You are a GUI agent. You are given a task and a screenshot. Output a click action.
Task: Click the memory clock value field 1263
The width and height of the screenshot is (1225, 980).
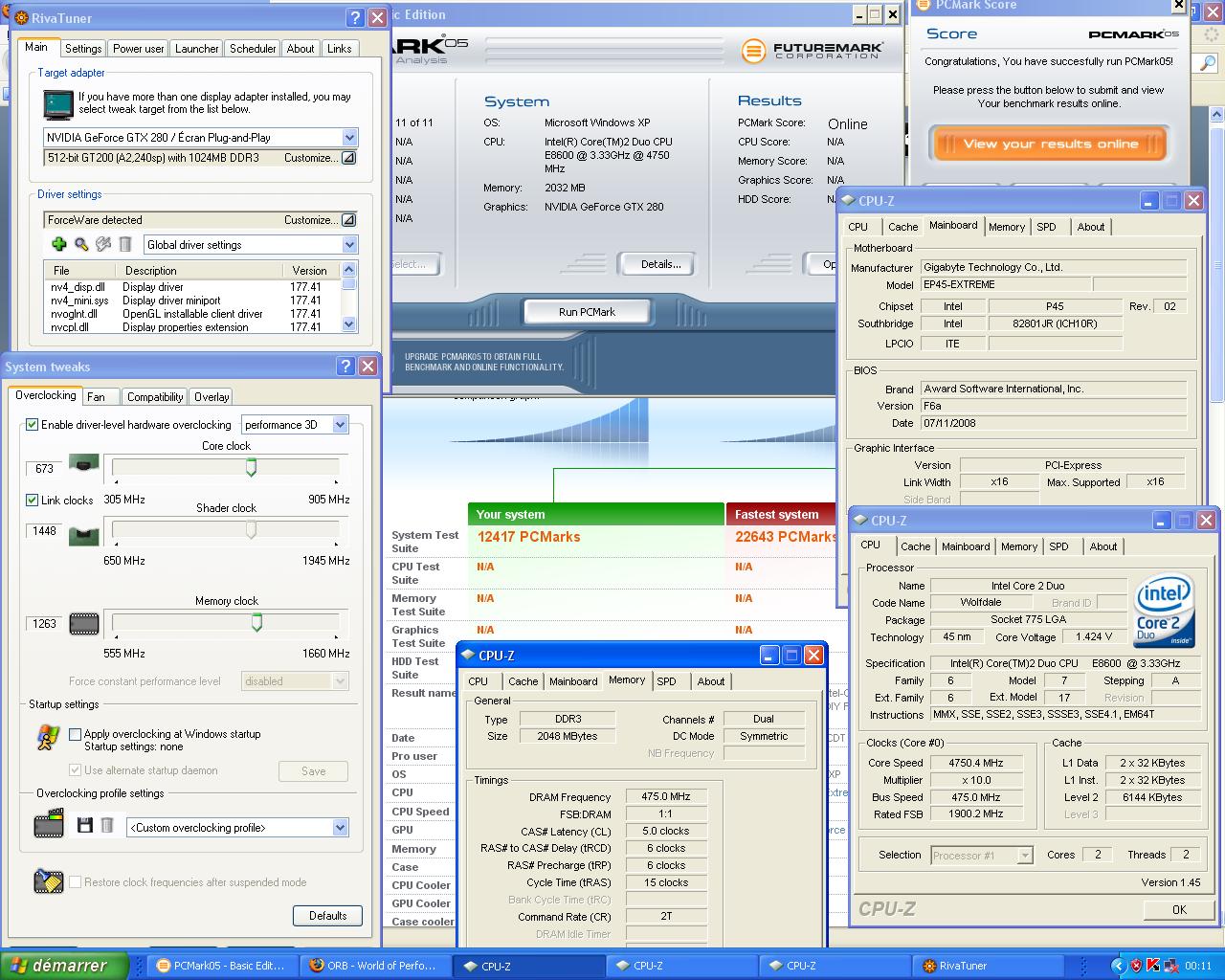pyautogui.click(x=44, y=624)
